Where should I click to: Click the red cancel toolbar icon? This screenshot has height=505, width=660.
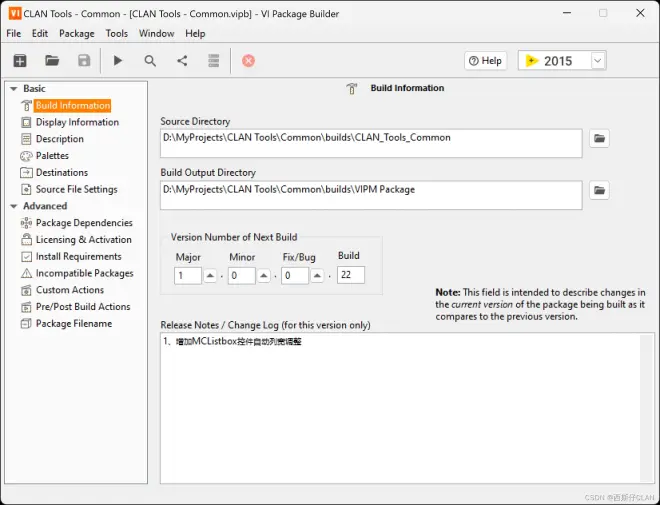click(x=248, y=61)
